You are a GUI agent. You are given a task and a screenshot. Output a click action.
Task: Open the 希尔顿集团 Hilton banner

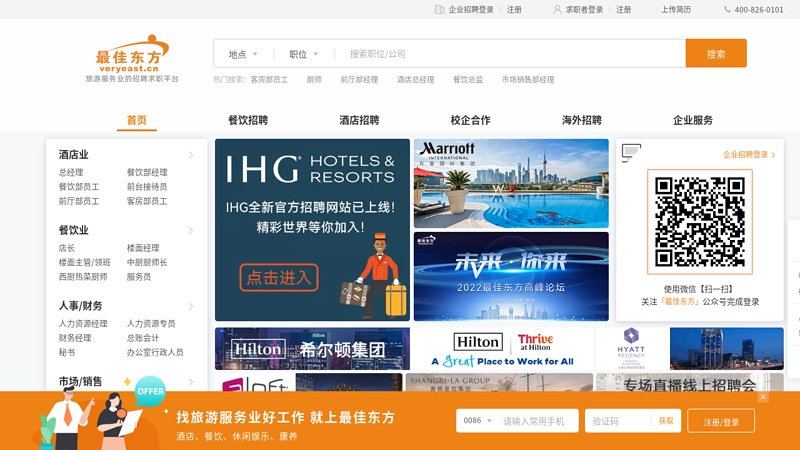coord(312,348)
